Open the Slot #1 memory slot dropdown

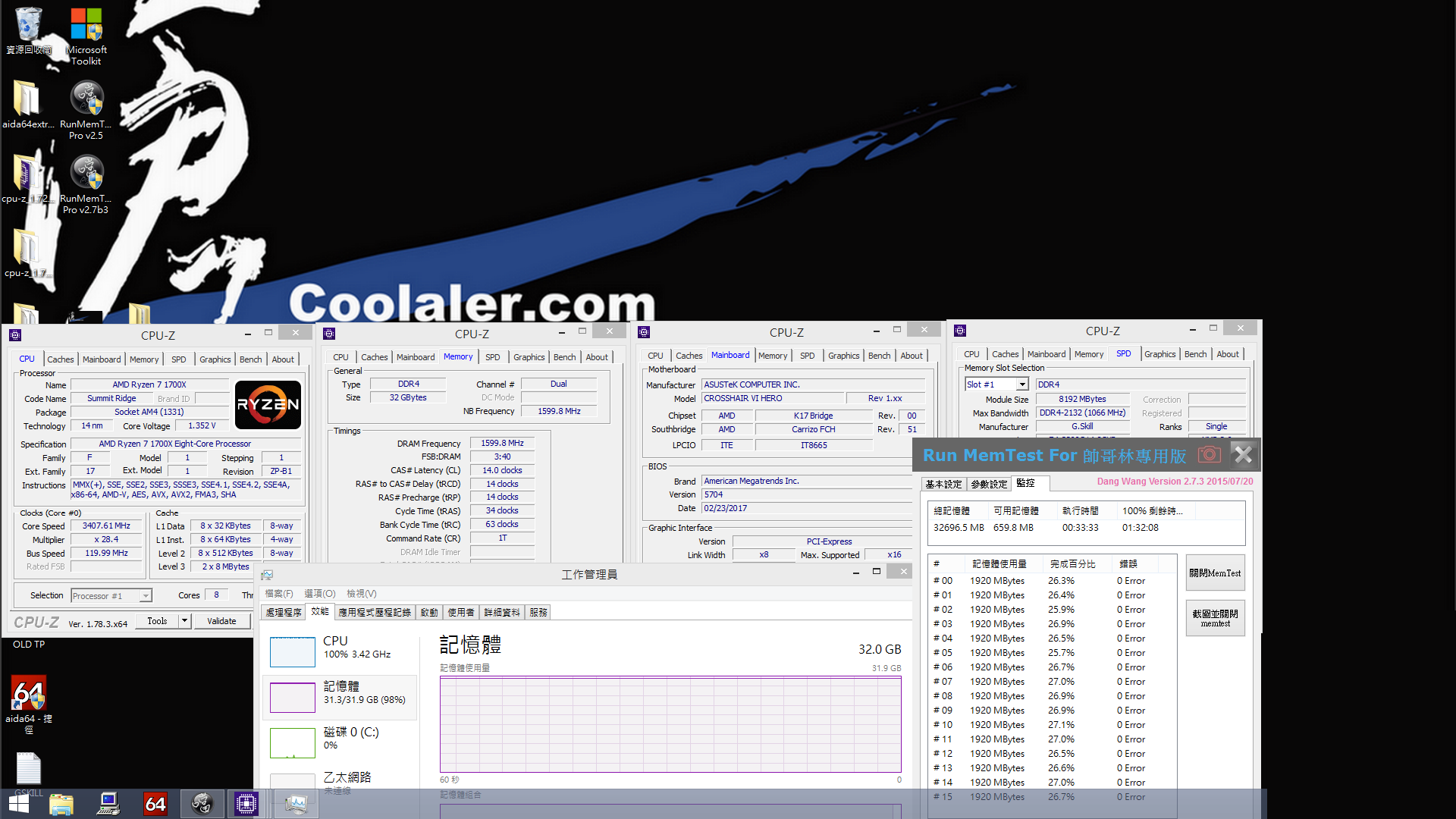pyautogui.click(x=997, y=384)
